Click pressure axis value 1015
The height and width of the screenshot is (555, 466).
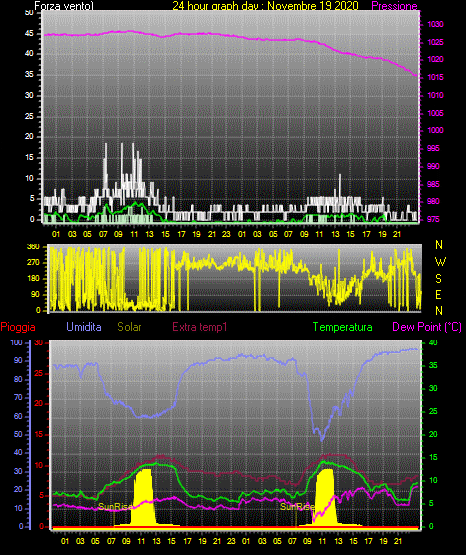click(x=435, y=77)
